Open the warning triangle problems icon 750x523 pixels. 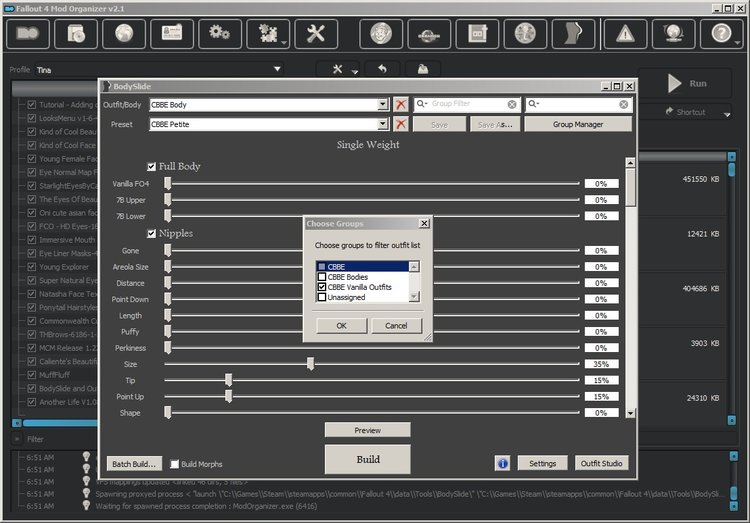625,34
